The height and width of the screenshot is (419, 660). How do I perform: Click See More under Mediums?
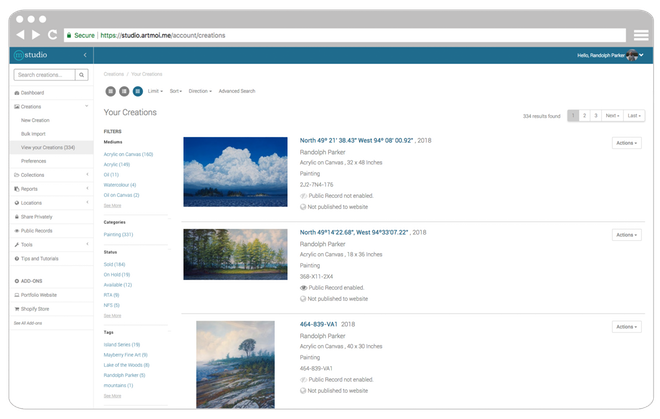point(112,205)
